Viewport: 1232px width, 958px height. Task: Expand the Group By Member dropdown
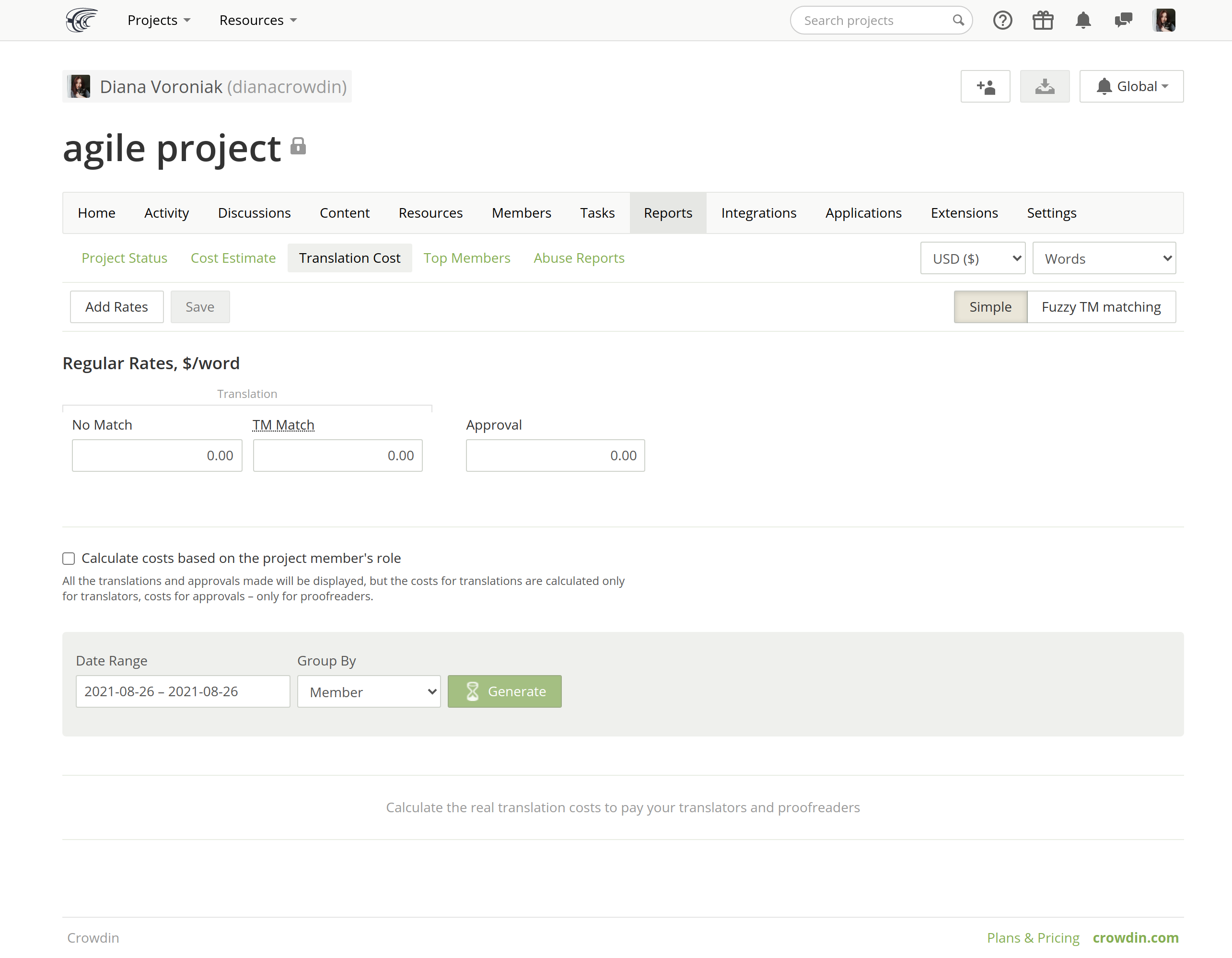[369, 692]
